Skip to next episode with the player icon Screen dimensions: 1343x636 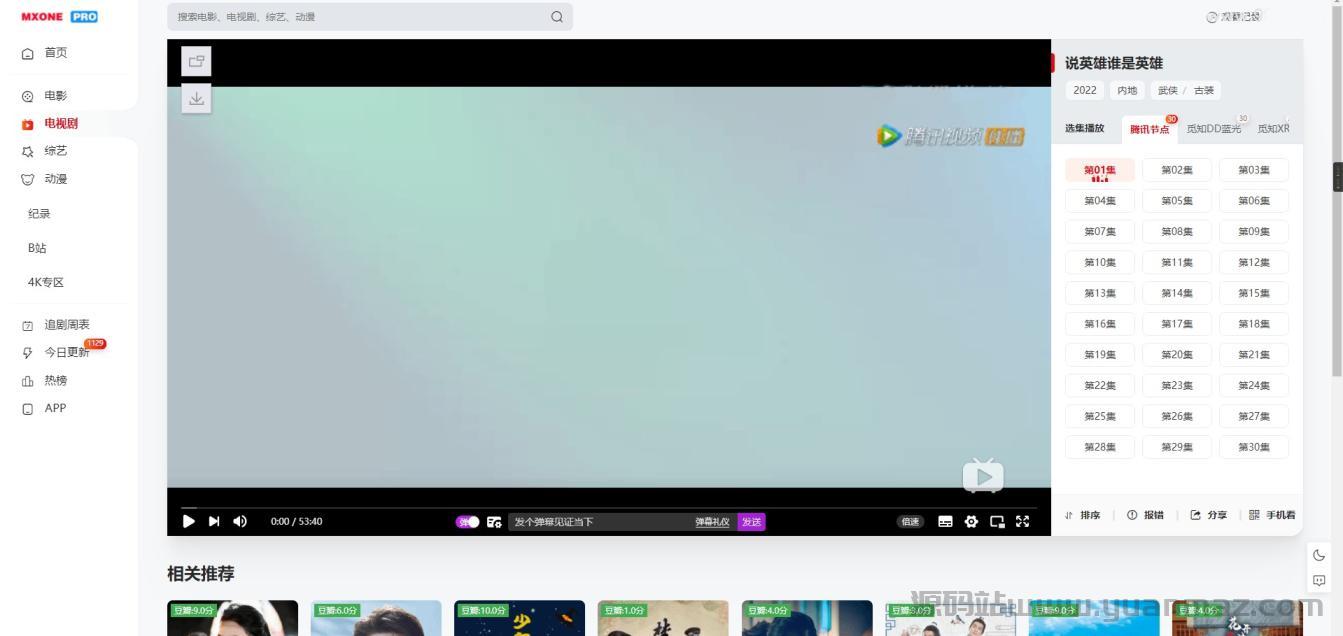pyautogui.click(x=213, y=521)
